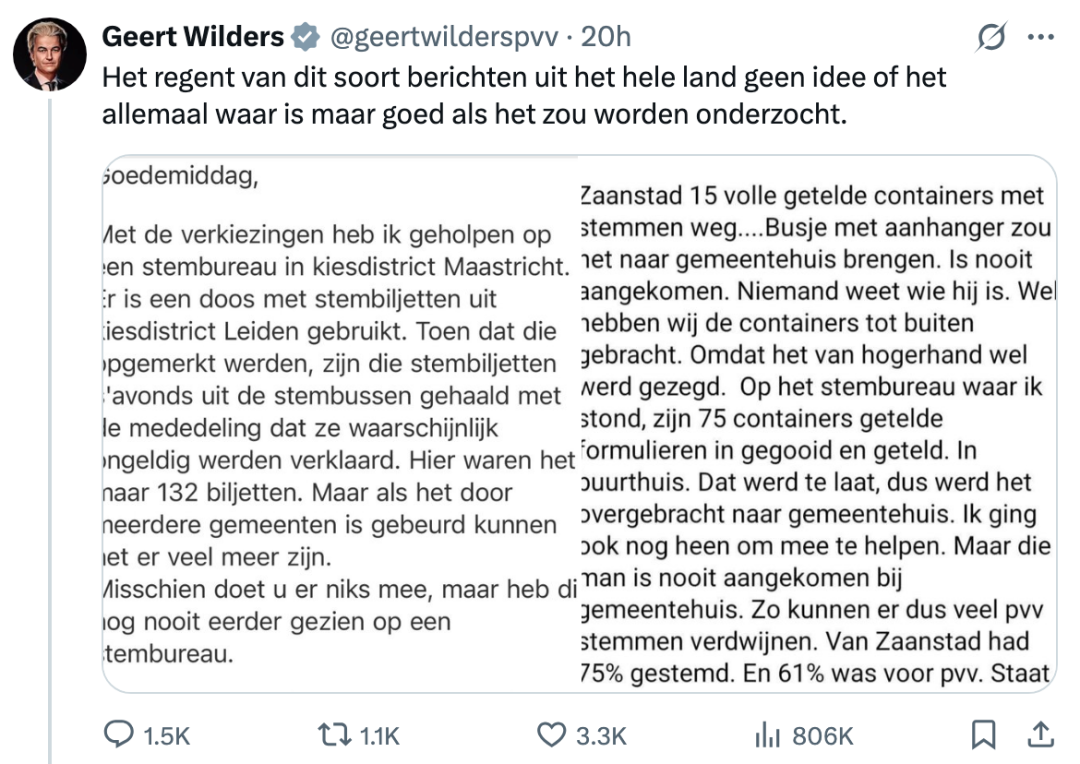Viewport: 1080px width, 764px height.
Task: Open Geert Wilders' profile picture
Action: [49, 54]
